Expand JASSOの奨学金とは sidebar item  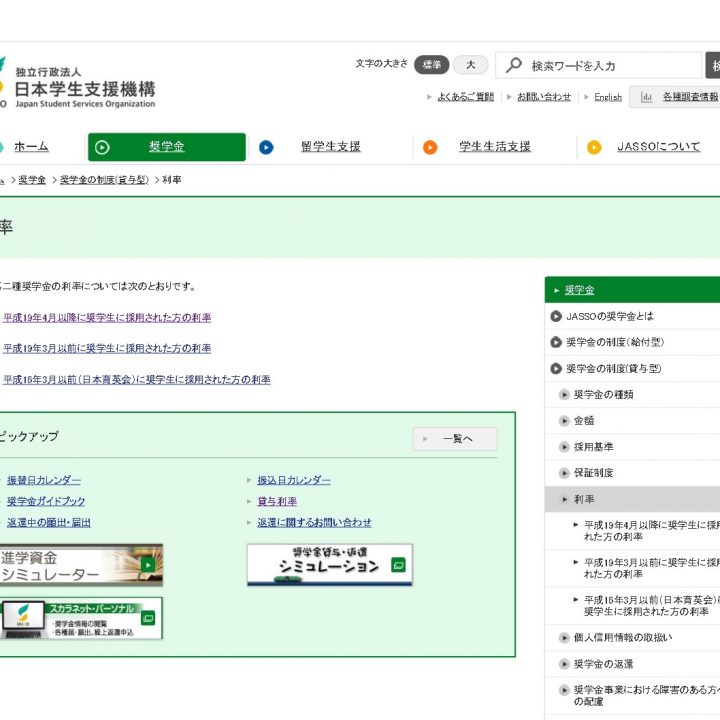[x=609, y=316]
